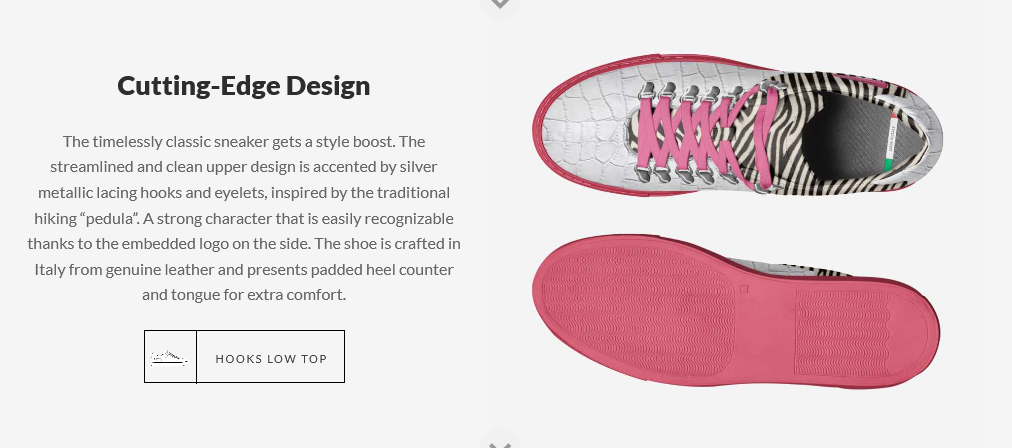Click a silver lacing hook on the sneaker
The image size is (1012, 448).
[x=645, y=92]
